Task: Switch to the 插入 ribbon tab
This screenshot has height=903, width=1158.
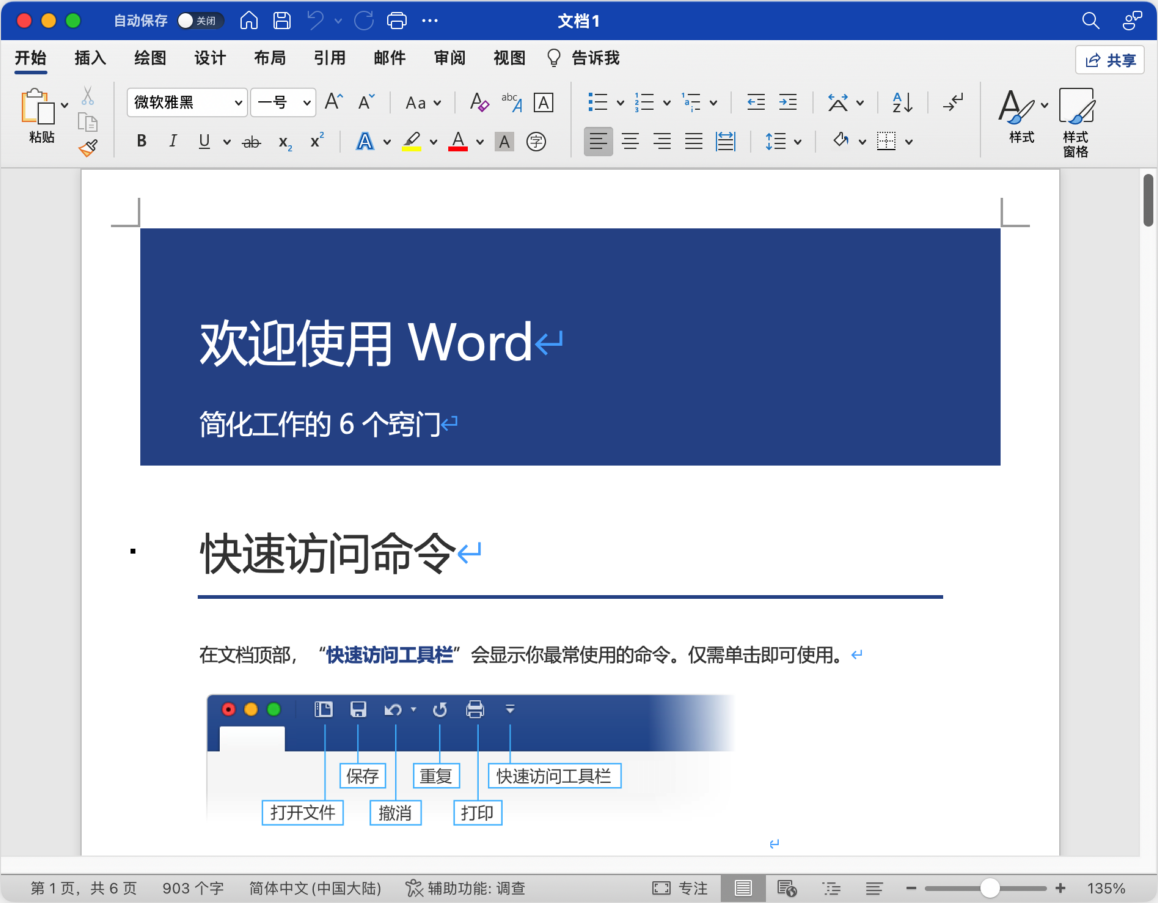Action: 89,58
